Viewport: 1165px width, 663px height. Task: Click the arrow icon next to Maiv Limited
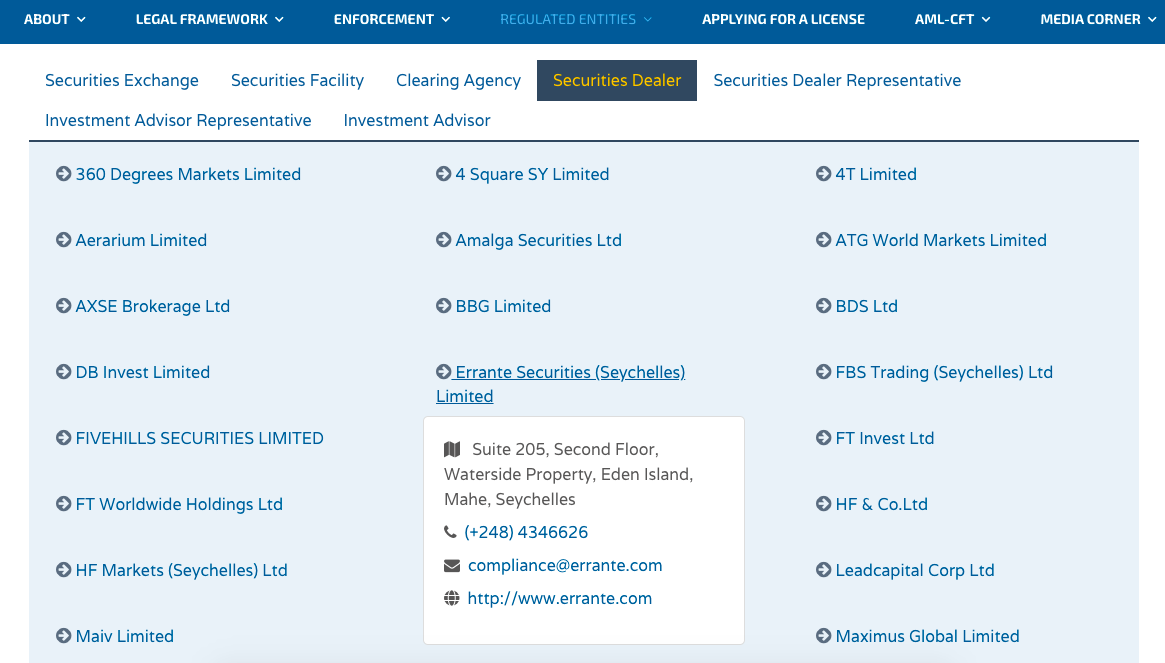tap(62, 636)
